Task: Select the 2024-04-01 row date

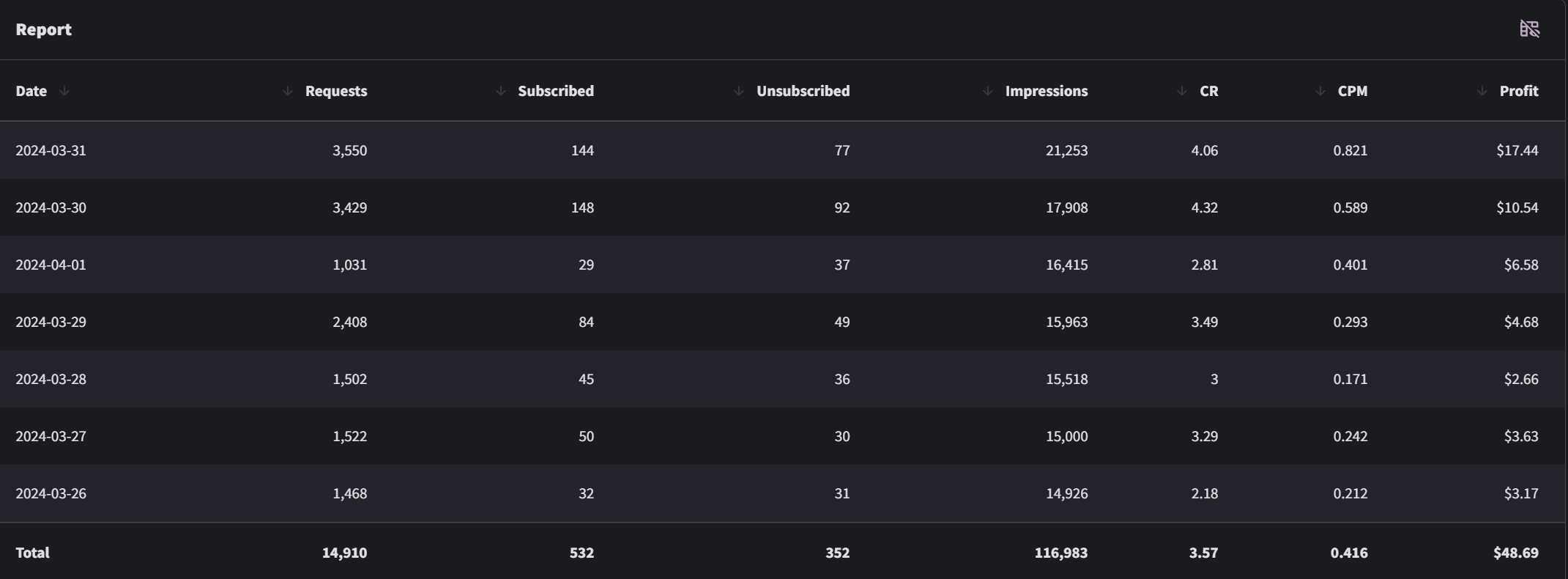Action: [51, 265]
